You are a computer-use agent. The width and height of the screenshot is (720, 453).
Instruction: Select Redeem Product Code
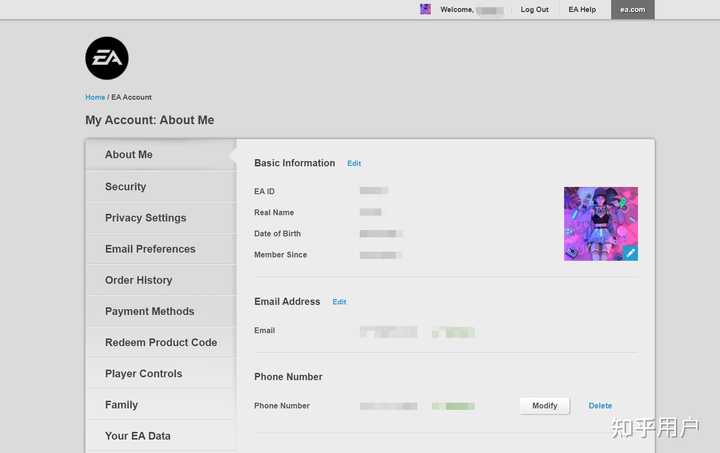tap(160, 343)
